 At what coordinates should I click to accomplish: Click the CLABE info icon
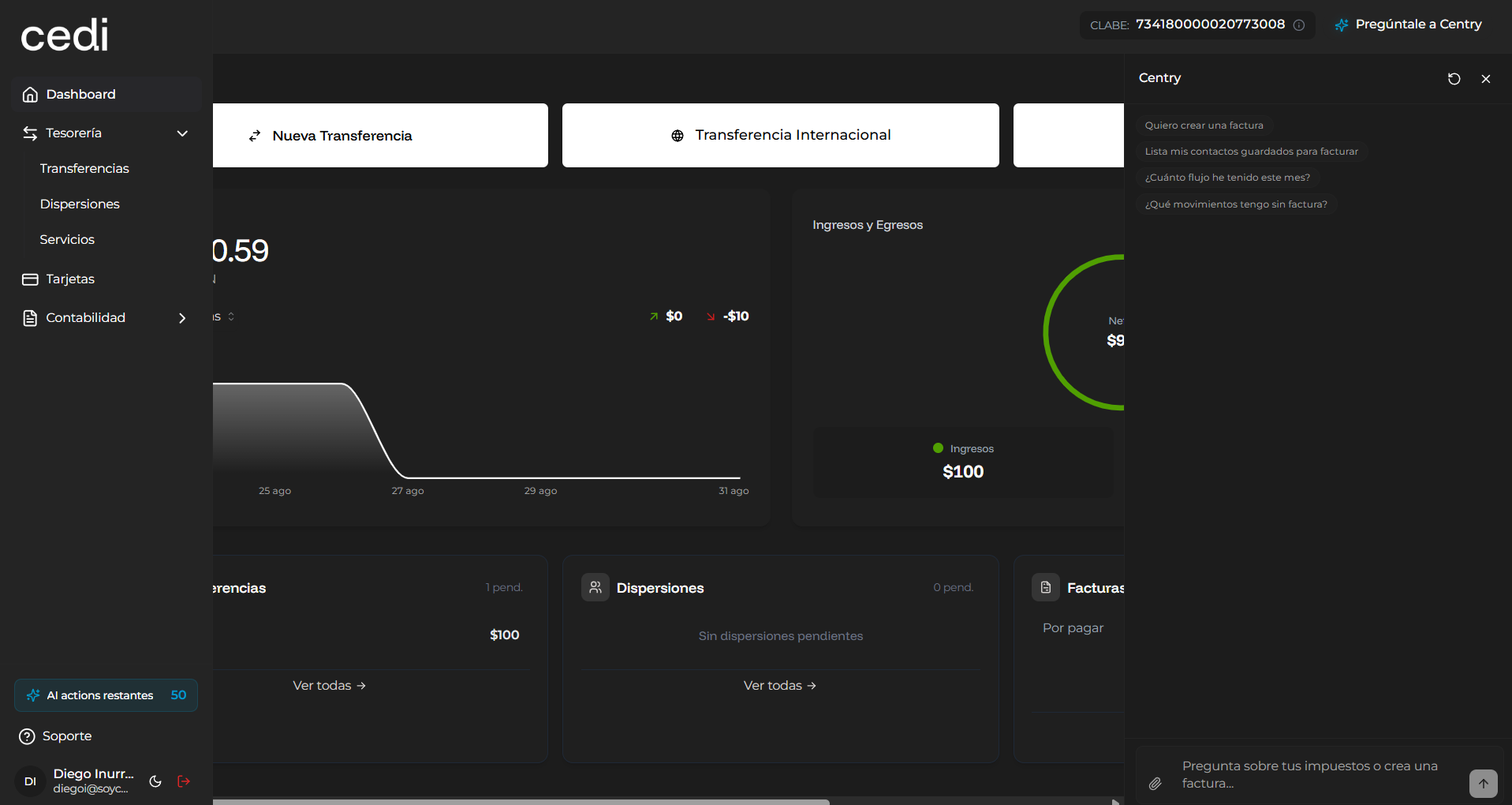(x=1299, y=25)
